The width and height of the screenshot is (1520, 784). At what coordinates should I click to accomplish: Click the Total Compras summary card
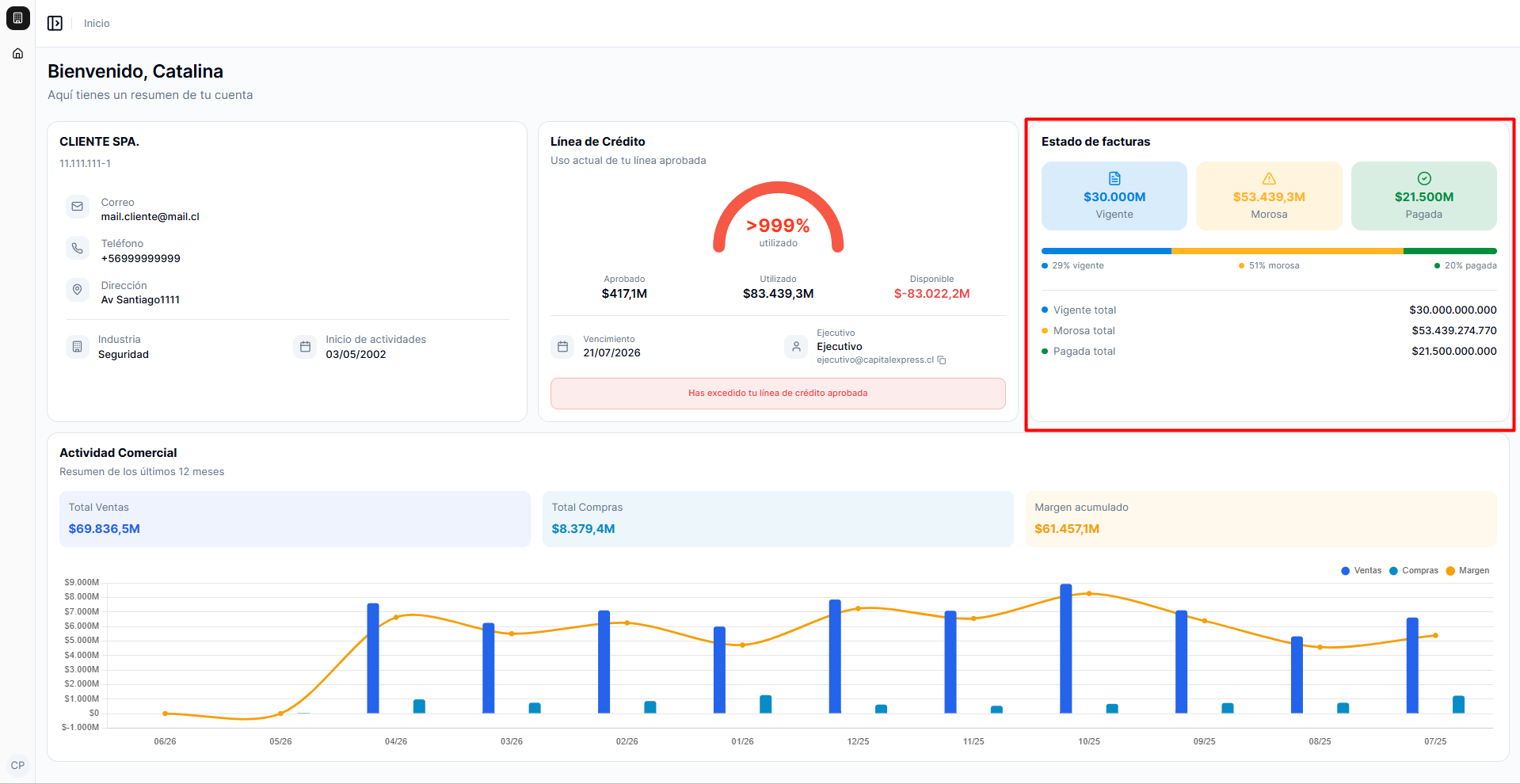tap(778, 519)
